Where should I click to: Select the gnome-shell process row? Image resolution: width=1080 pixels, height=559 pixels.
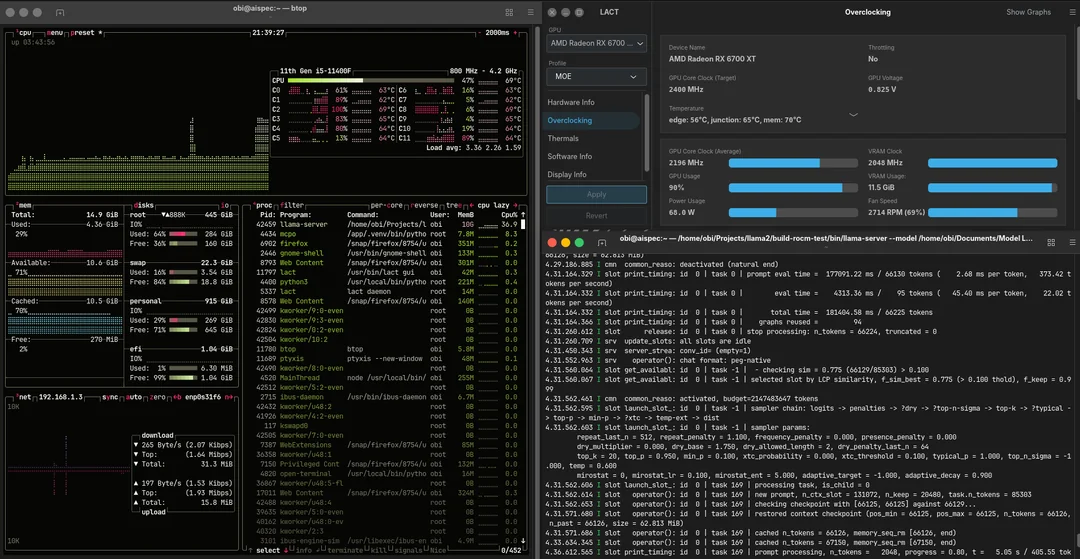[x=386, y=253]
